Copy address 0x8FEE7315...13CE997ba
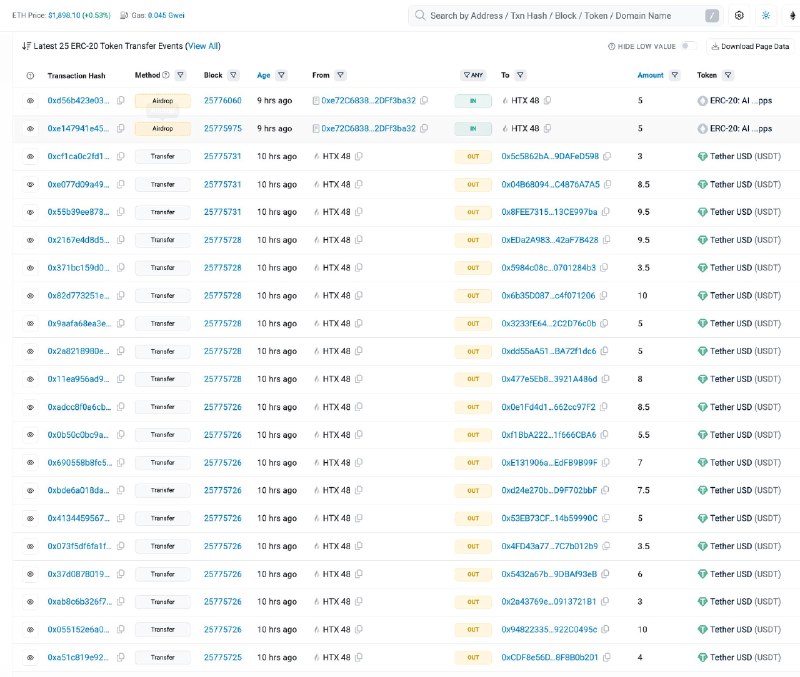This screenshot has height=677, width=800. [x=606, y=212]
